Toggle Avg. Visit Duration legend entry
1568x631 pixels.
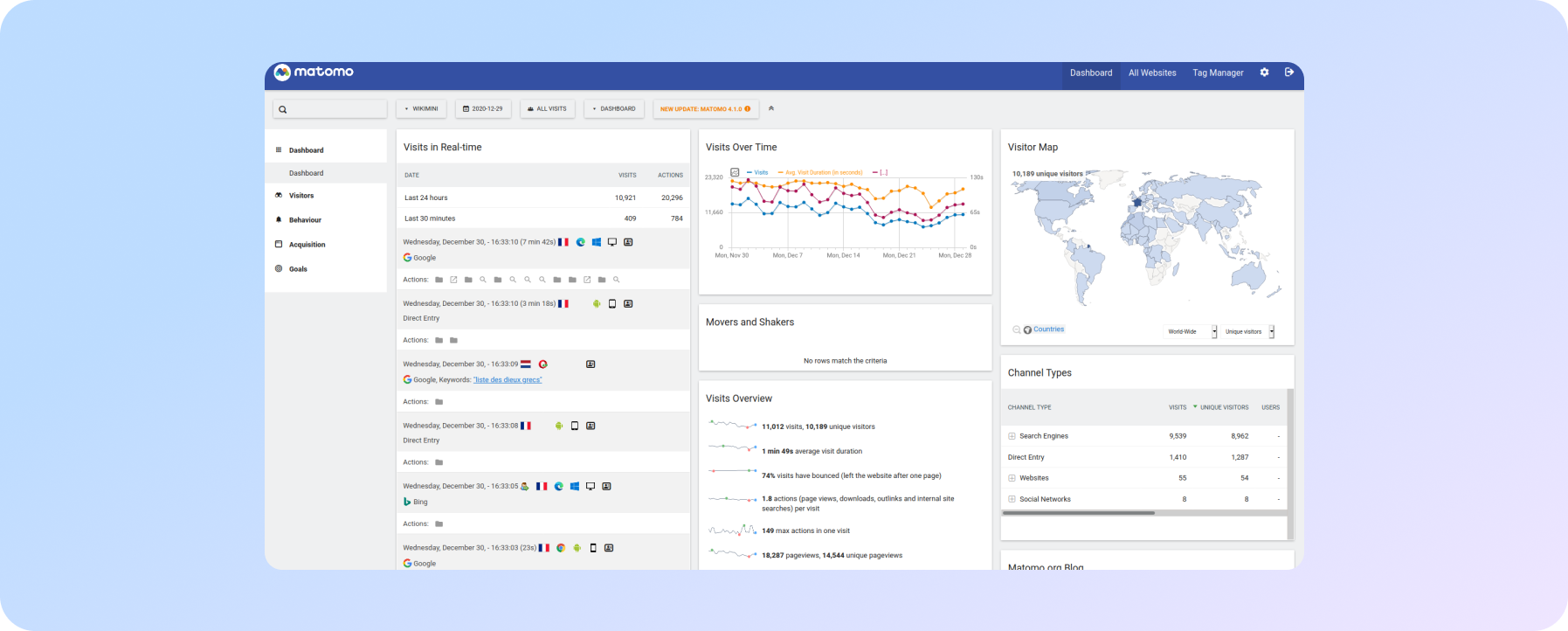pyautogui.click(x=819, y=172)
